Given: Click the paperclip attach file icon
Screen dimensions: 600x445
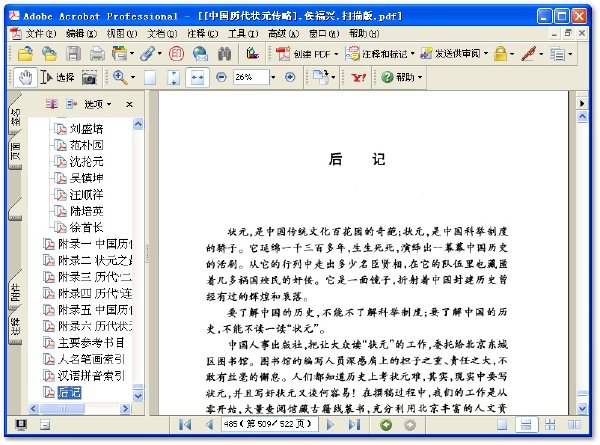Looking at the screenshot, I should click(147, 54).
